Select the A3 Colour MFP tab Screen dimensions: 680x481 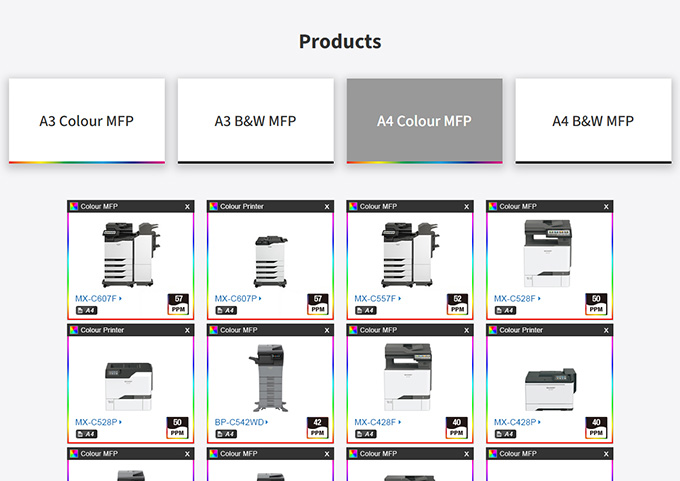click(87, 121)
